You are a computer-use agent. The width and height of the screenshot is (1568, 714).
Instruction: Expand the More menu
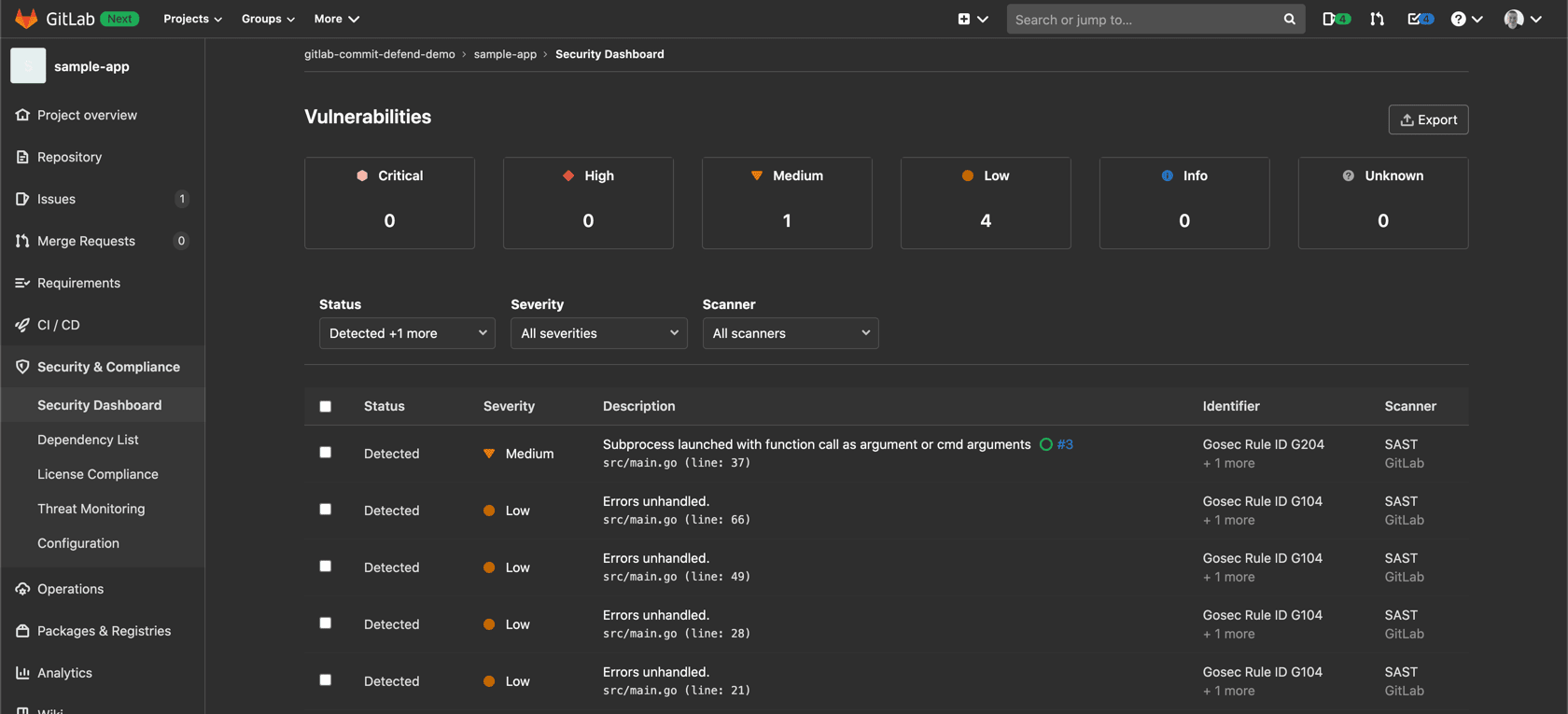pos(336,19)
